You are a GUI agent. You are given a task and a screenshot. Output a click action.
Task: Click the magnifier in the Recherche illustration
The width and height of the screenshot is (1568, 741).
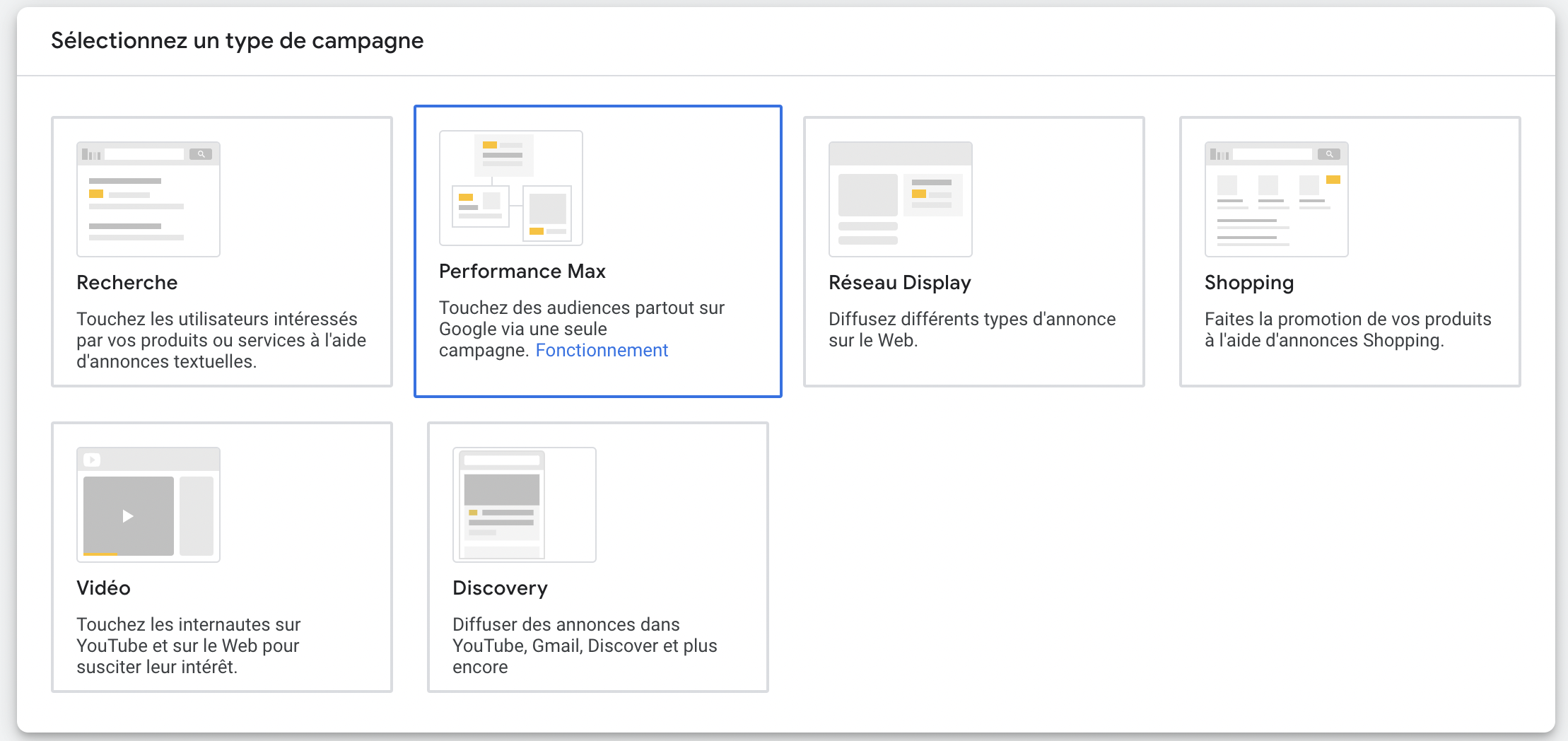tap(201, 154)
